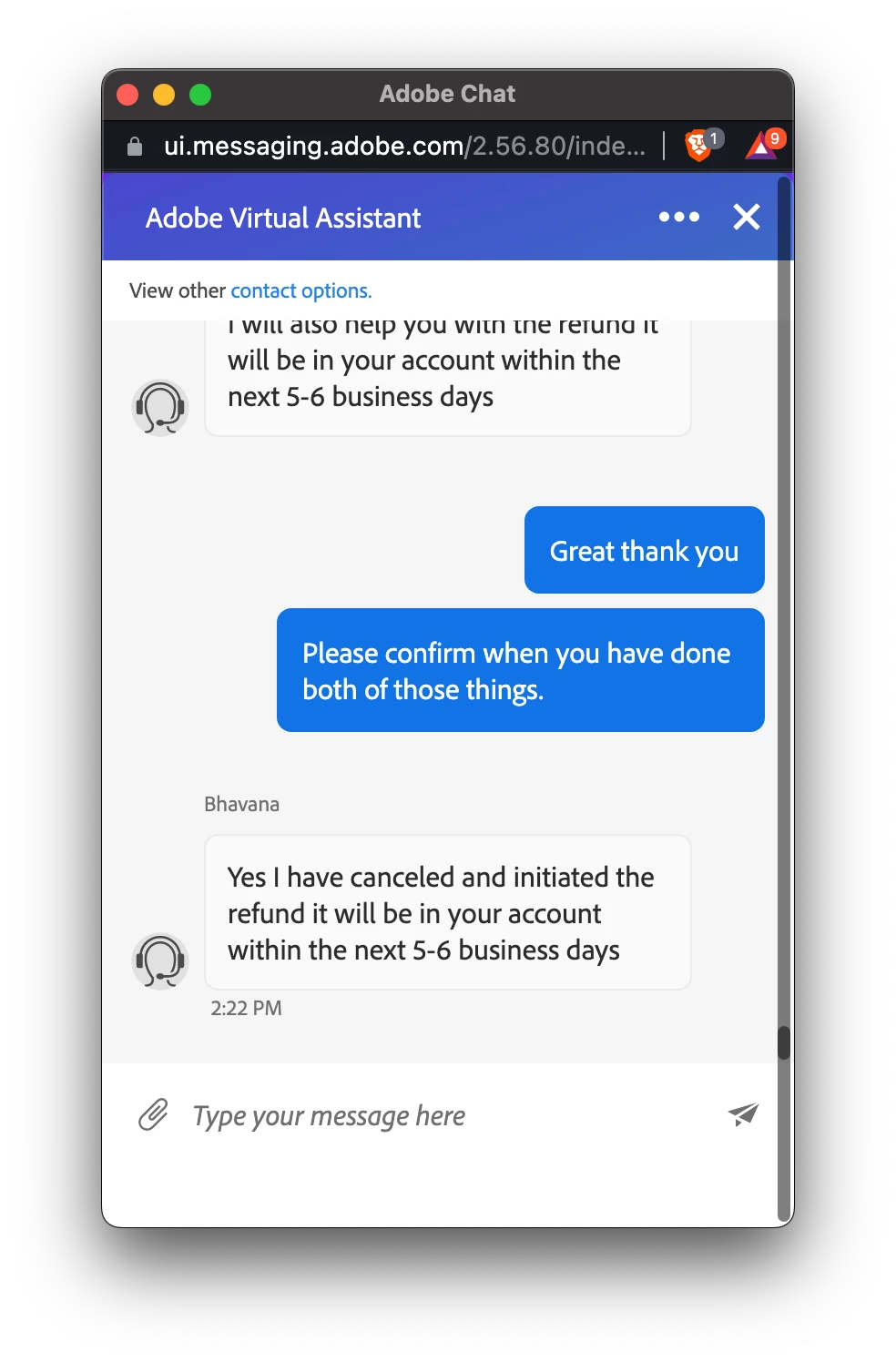Image resolution: width=896 pixels, height=1362 pixels.
Task: Click the Brave Rewards triangle icon
Action: click(761, 145)
